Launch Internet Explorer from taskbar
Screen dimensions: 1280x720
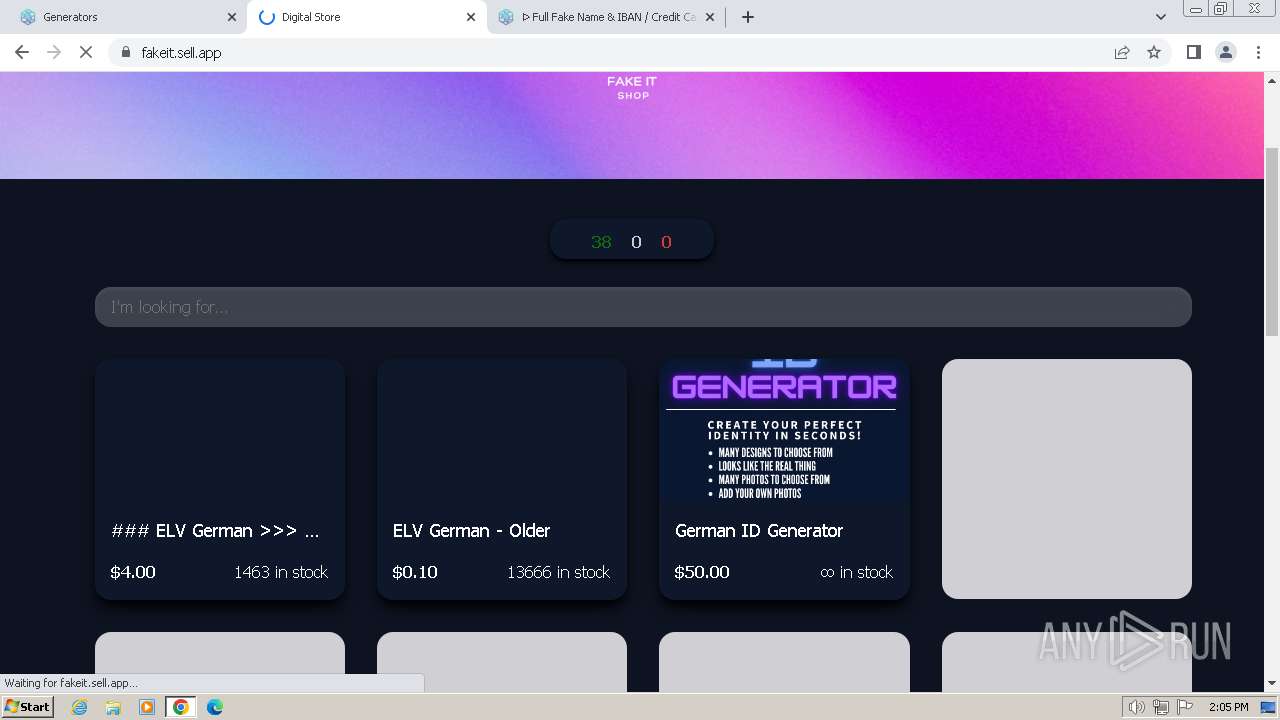[x=80, y=707]
